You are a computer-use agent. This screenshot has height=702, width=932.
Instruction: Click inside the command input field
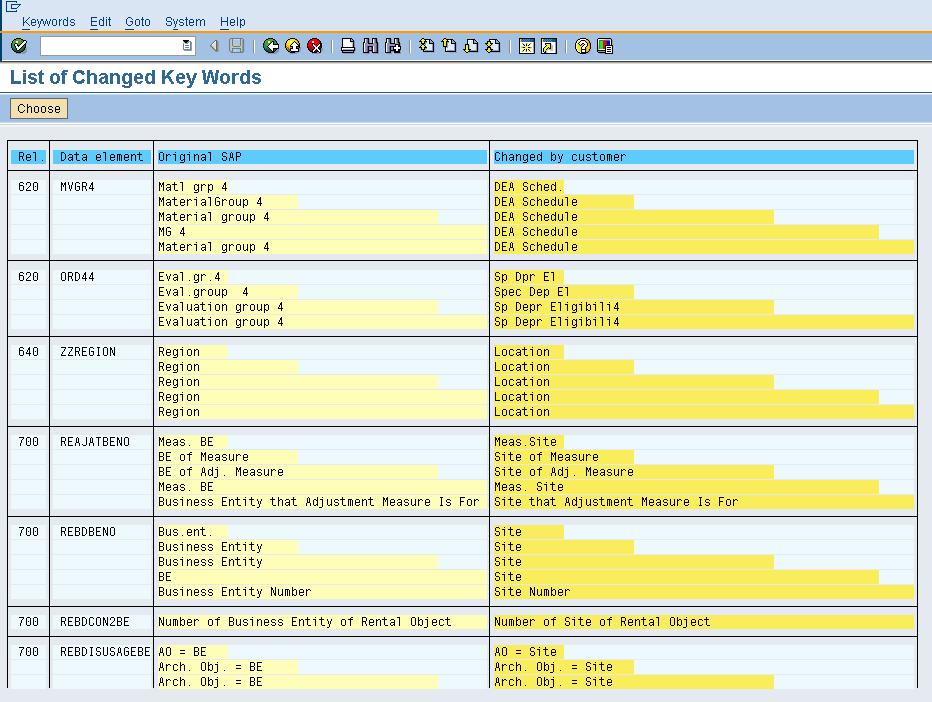pos(110,45)
